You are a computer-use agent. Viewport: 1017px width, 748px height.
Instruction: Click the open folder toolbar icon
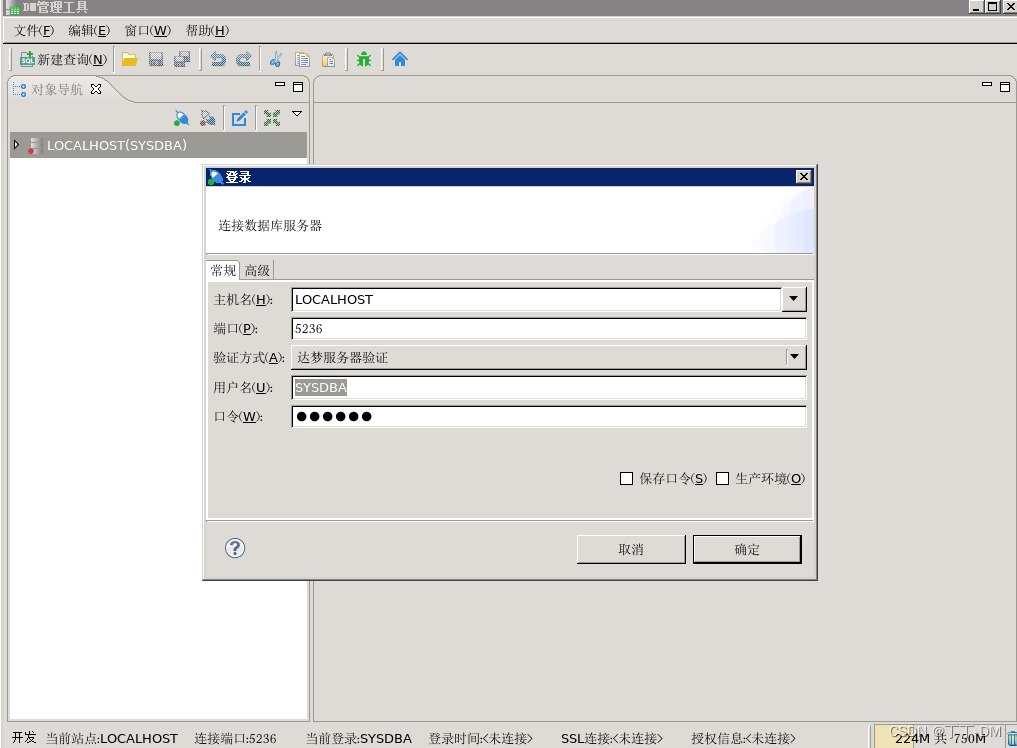(x=130, y=60)
